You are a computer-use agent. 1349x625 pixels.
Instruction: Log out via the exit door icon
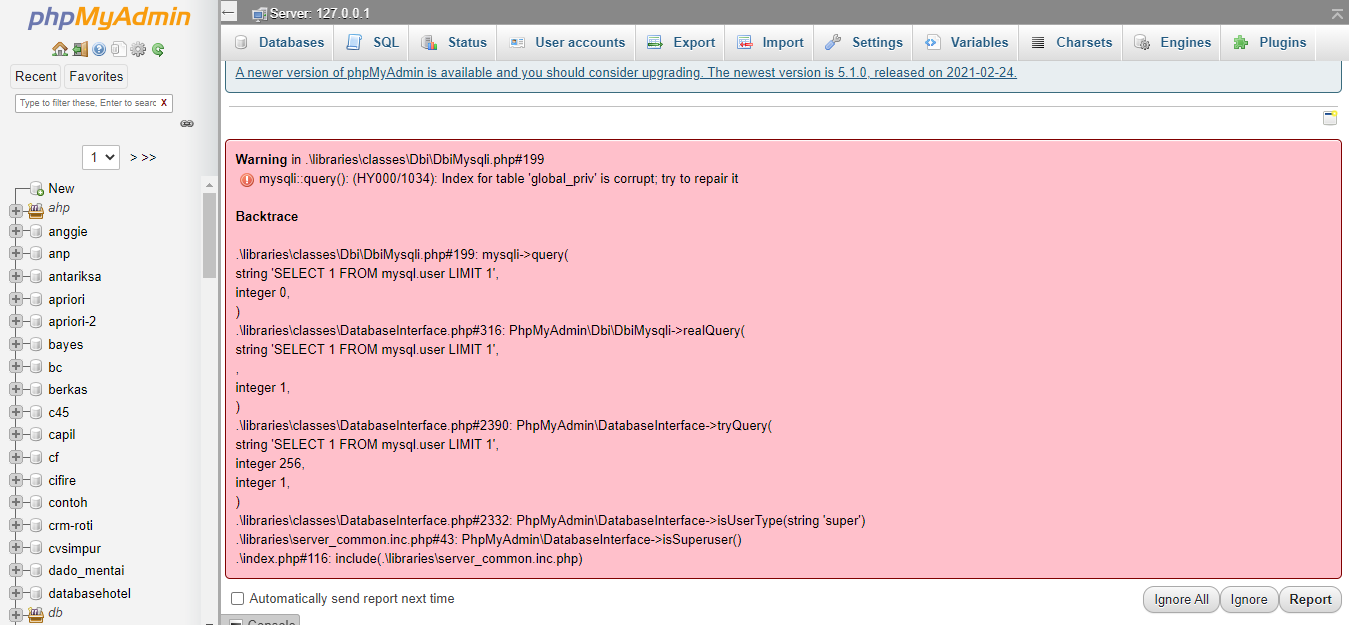click(x=79, y=48)
